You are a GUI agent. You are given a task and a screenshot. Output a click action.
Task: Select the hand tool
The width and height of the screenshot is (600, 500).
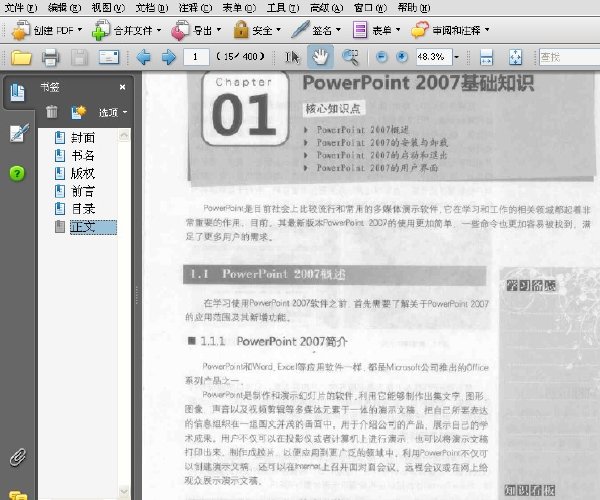click(x=320, y=57)
